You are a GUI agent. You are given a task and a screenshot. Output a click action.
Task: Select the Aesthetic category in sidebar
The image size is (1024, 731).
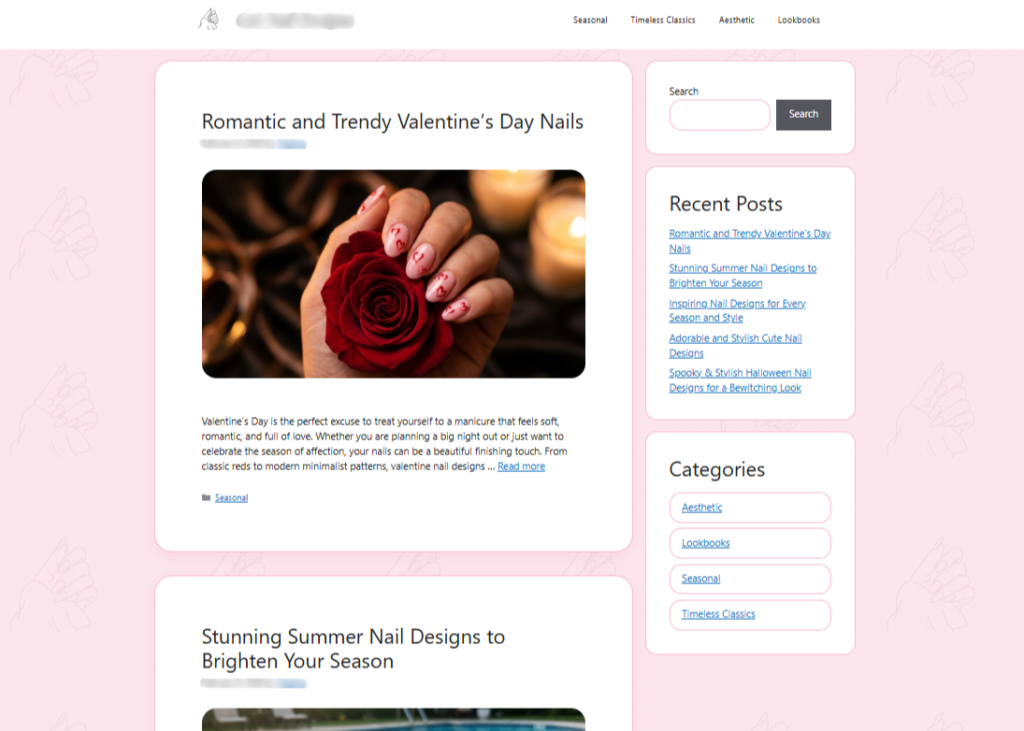pos(750,508)
